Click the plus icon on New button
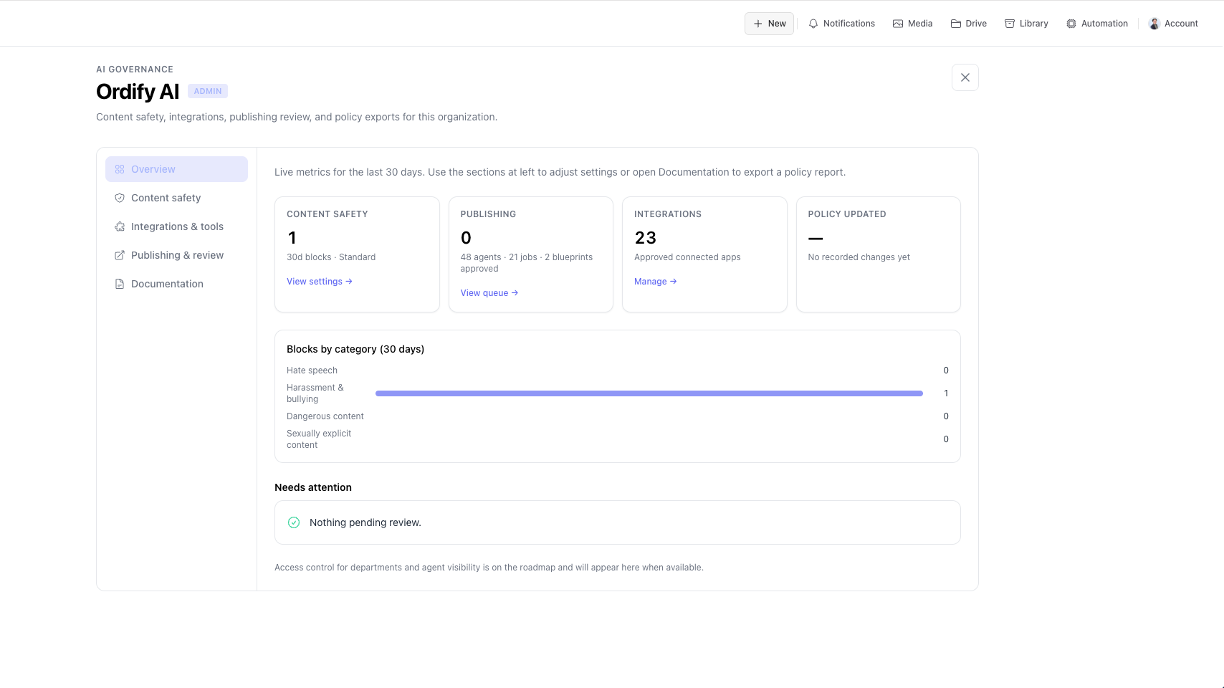 click(758, 23)
